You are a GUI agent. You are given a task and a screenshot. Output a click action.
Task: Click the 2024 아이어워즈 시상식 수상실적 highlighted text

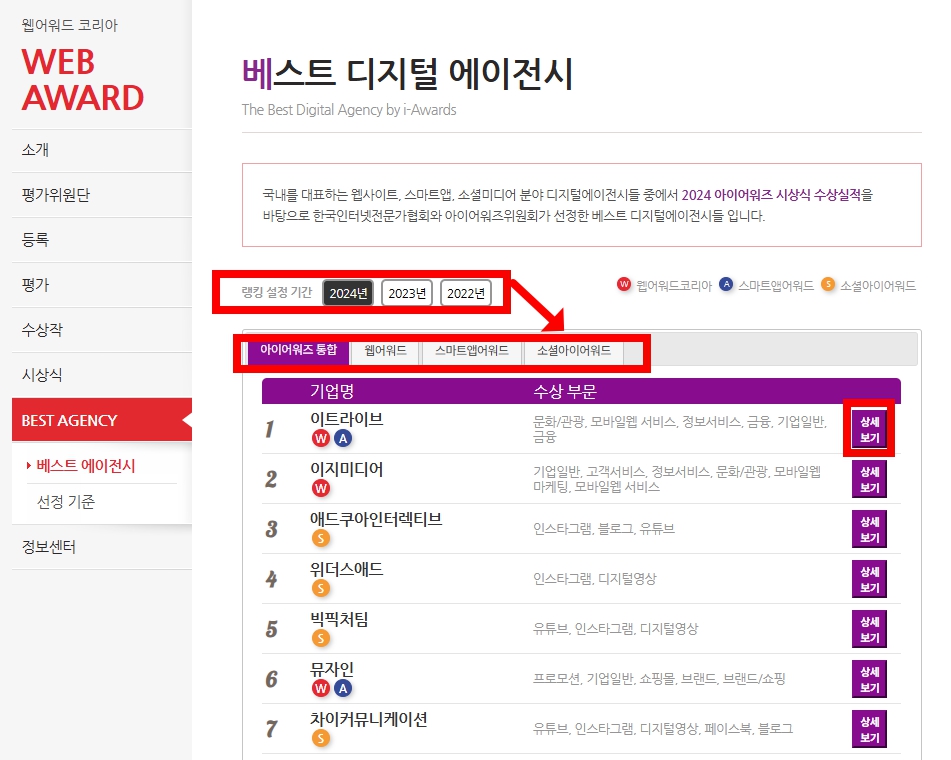(x=771, y=195)
